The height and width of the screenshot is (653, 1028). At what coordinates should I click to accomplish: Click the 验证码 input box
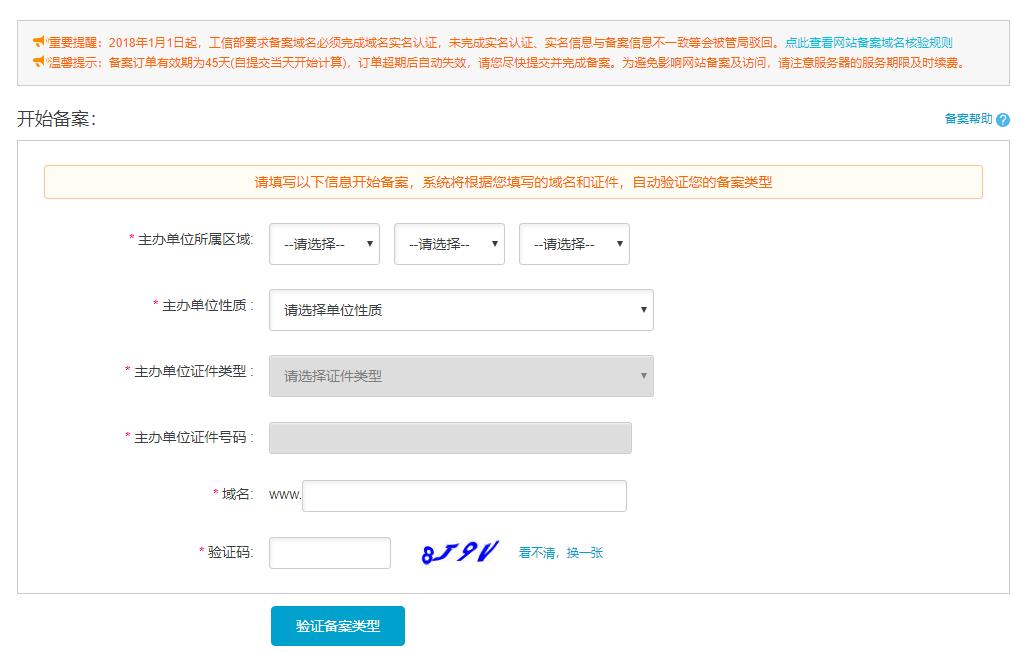329,552
